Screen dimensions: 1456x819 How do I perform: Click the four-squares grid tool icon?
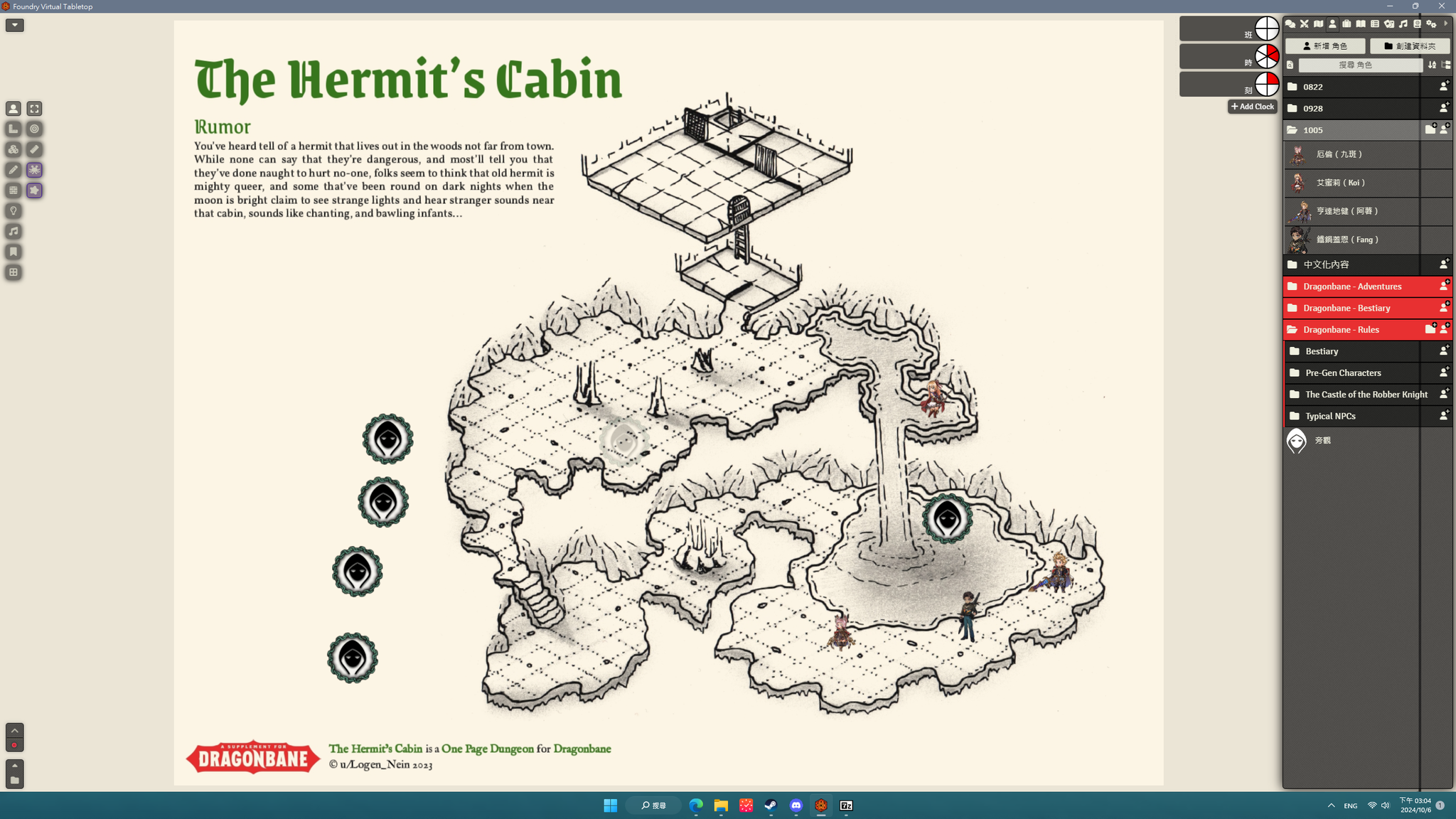[x=14, y=272]
